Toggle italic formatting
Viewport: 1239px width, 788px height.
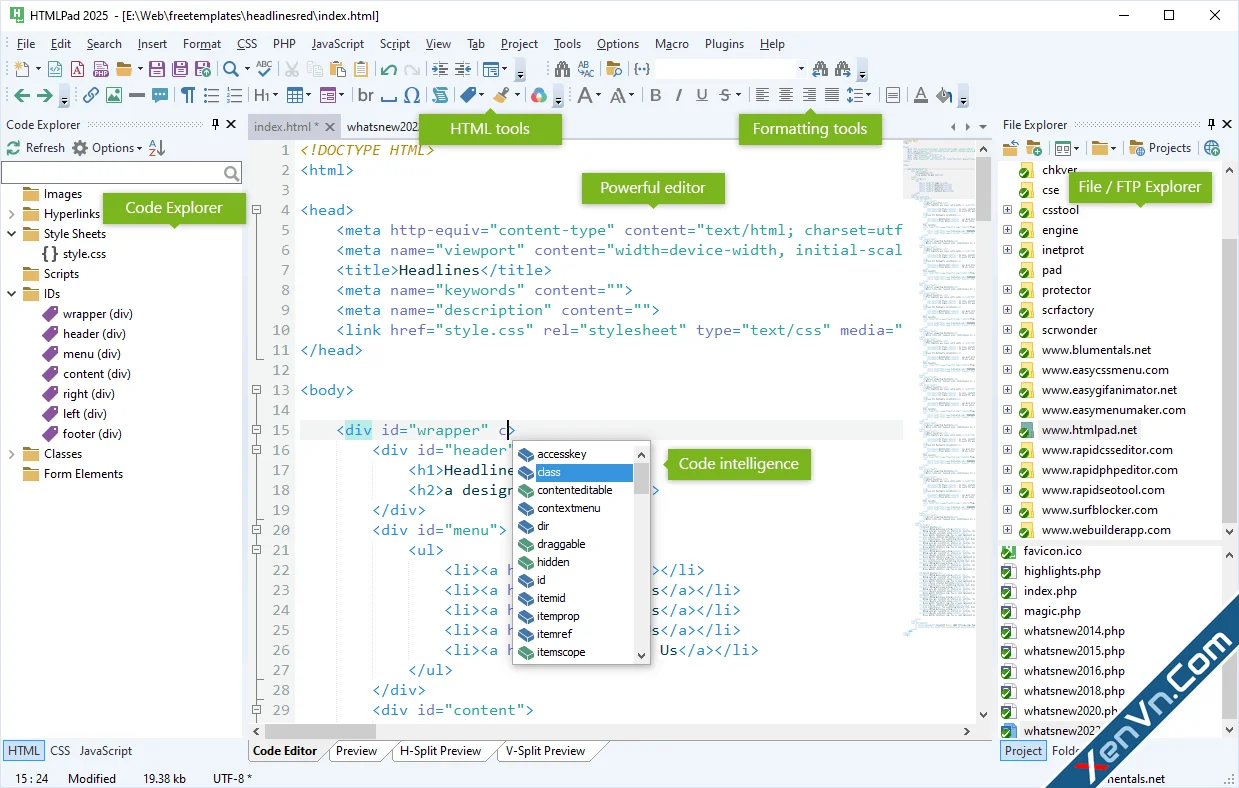coord(679,95)
